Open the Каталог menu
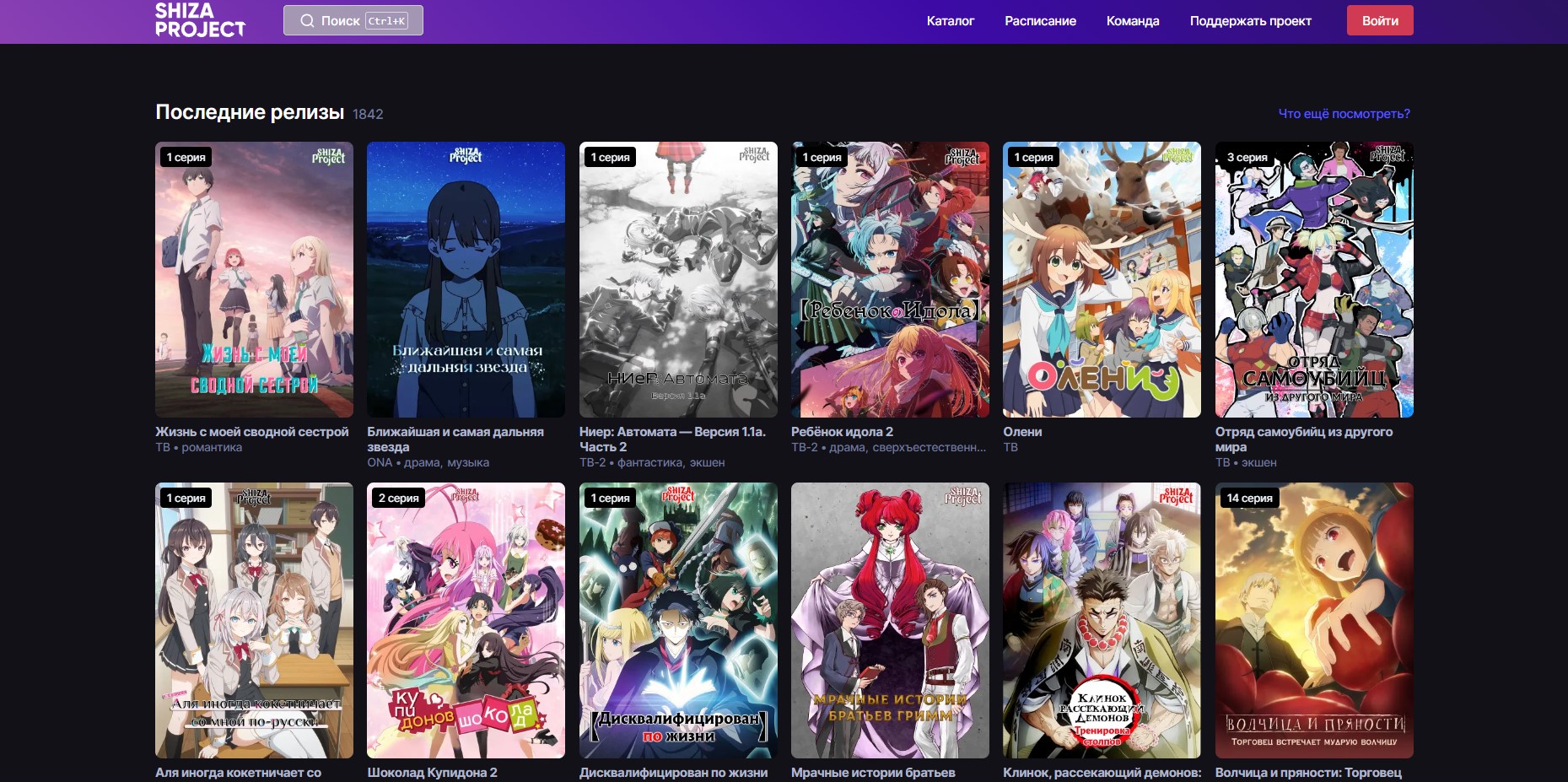The width and height of the screenshot is (1568, 782). (x=950, y=21)
